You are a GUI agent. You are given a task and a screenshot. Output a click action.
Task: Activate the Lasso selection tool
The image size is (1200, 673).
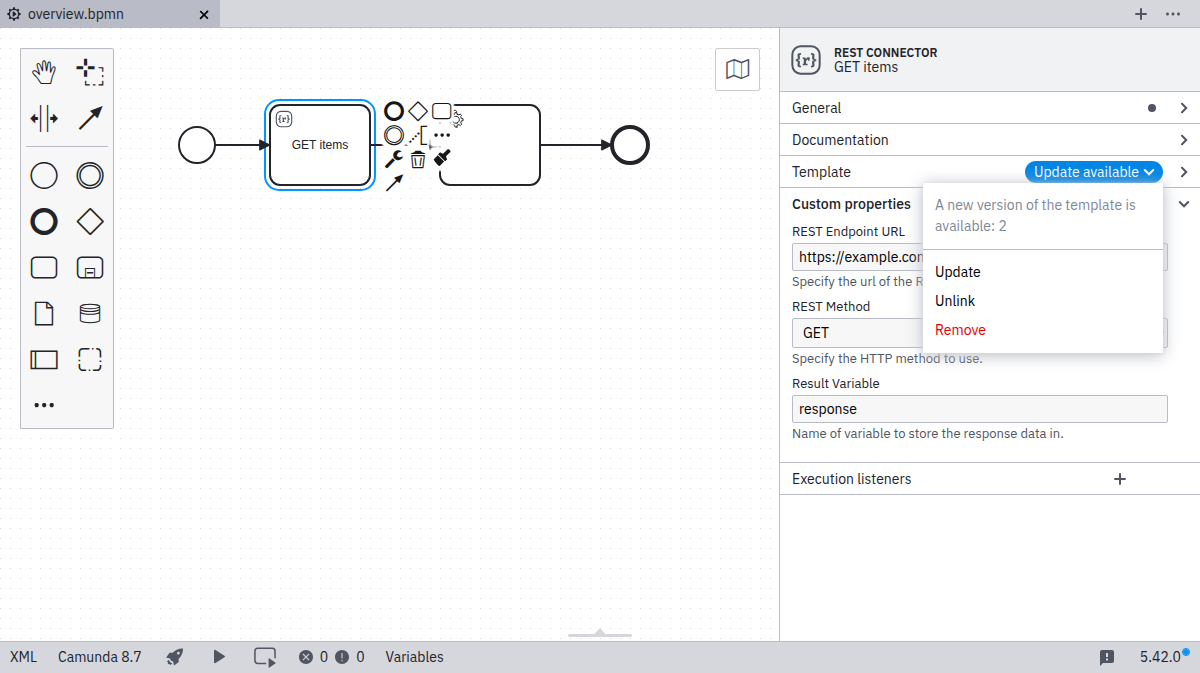(x=90, y=72)
